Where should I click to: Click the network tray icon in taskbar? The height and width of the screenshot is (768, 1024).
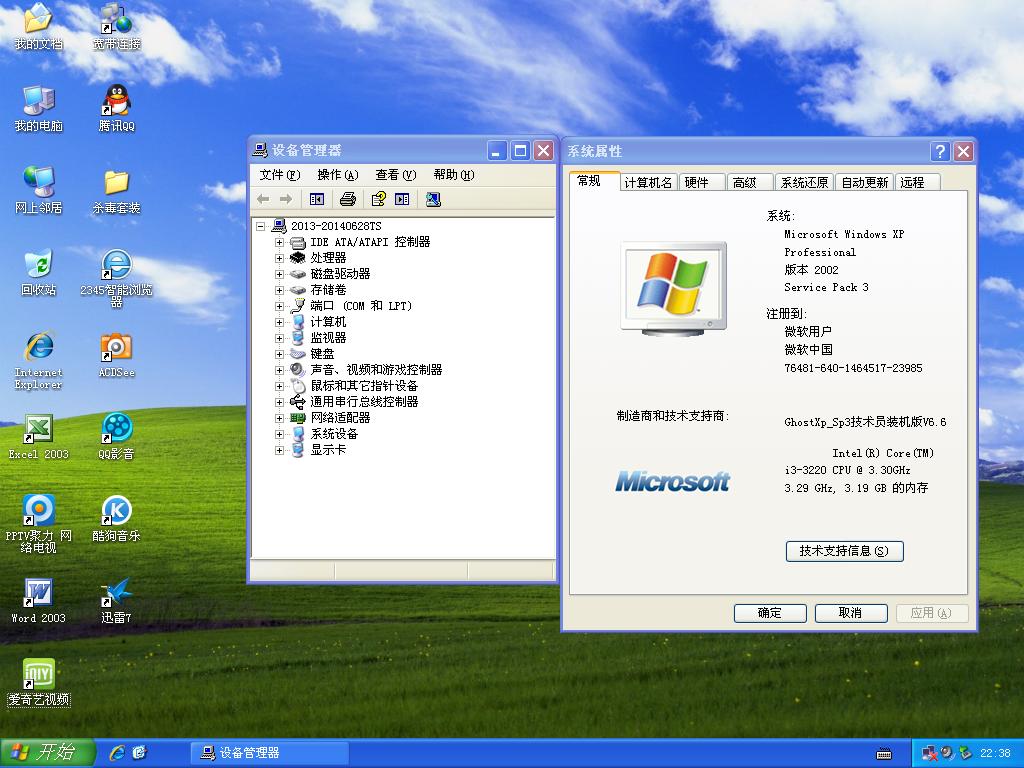coord(929,754)
